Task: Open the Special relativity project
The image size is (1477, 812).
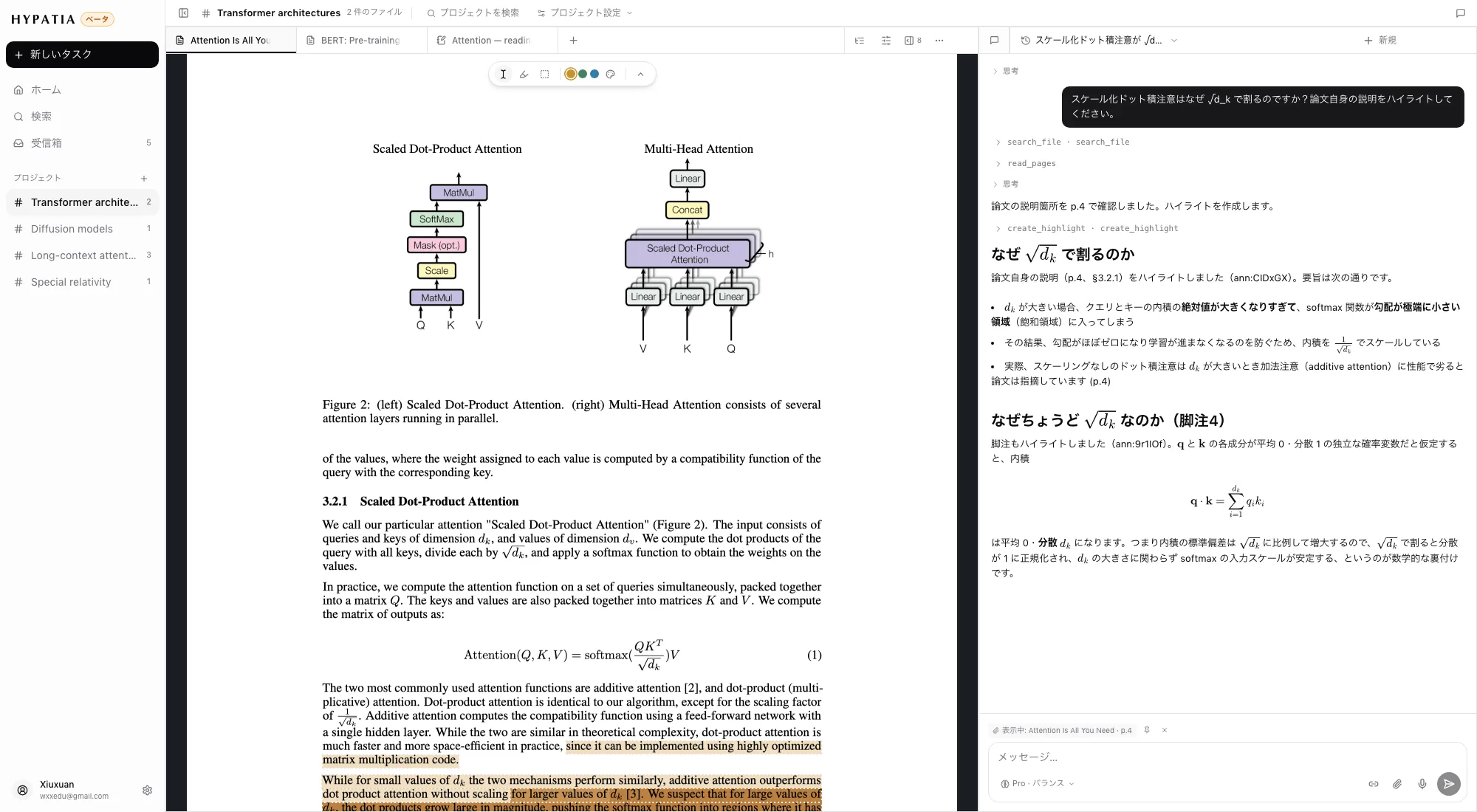Action: point(82,282)
